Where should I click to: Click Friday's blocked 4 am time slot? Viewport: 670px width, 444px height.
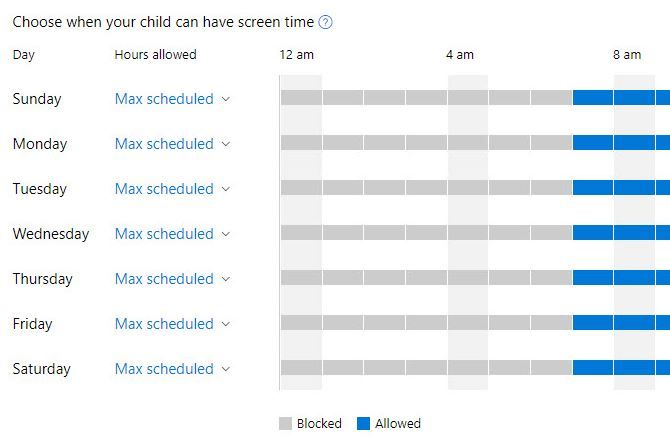(x=468, y=323)
